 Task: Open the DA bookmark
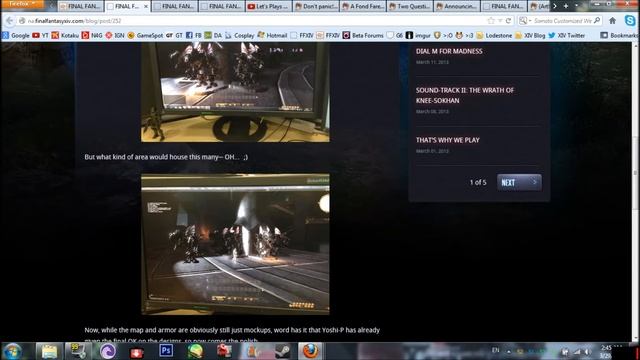tap(213, 36)
